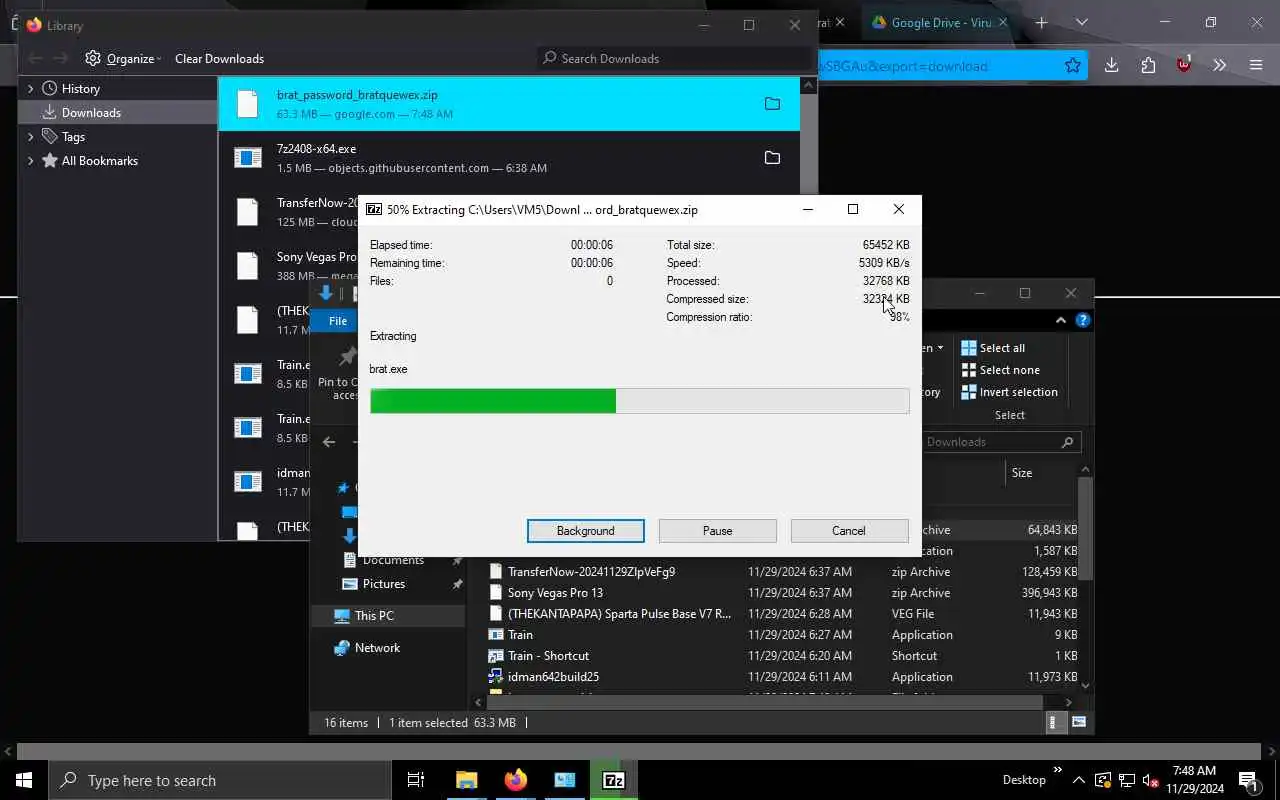Sort by Size column header
The height and width of the screenshot is (800, 1280).
(x=1021, y=473)
